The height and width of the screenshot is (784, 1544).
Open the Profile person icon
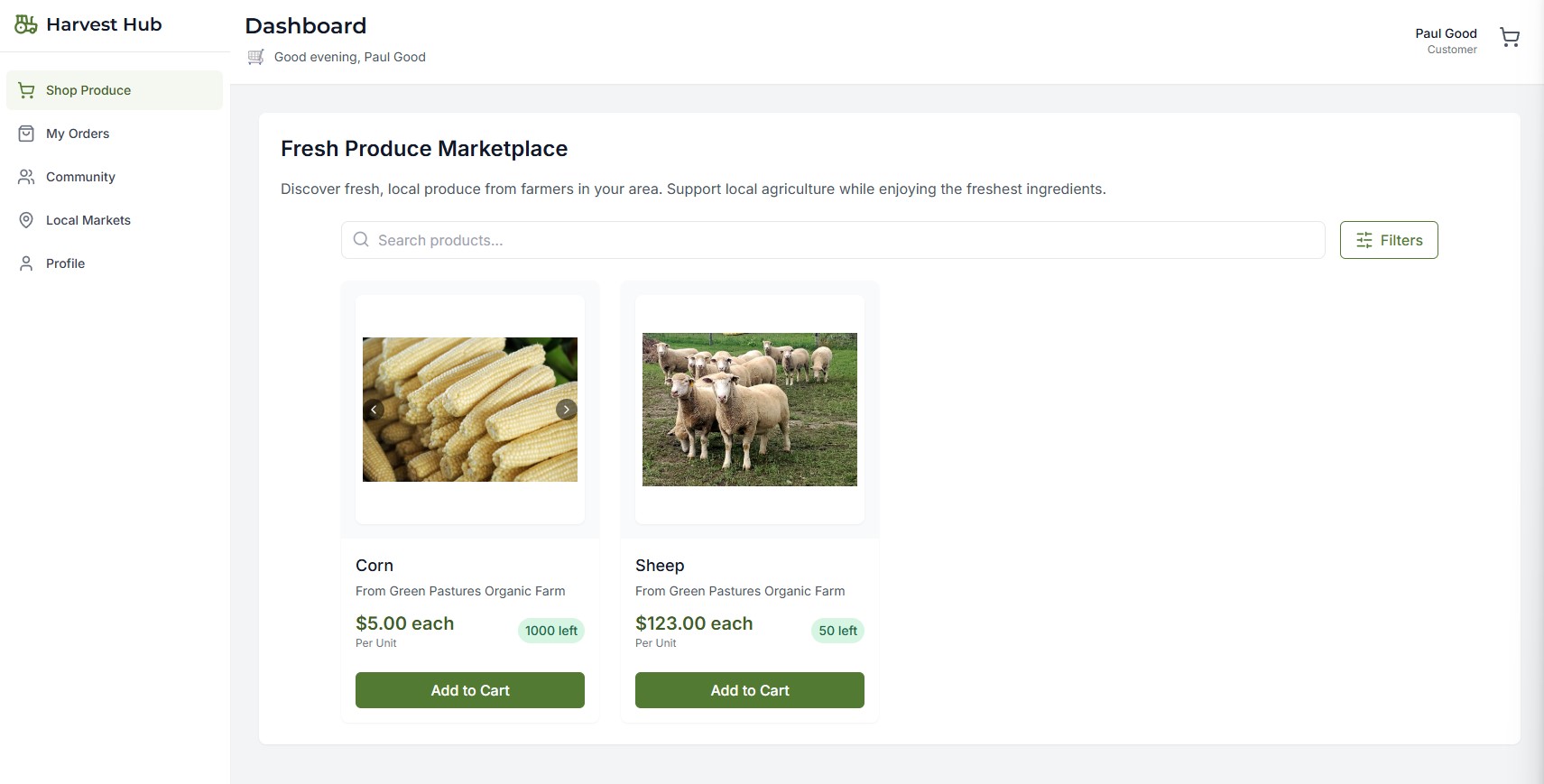[26, 263]
